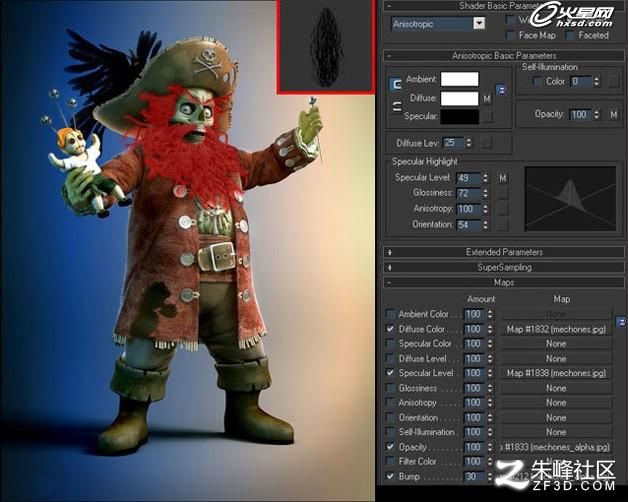Click the empty map button next to Specular swatch
628x502 pixels.
[487, 117]
